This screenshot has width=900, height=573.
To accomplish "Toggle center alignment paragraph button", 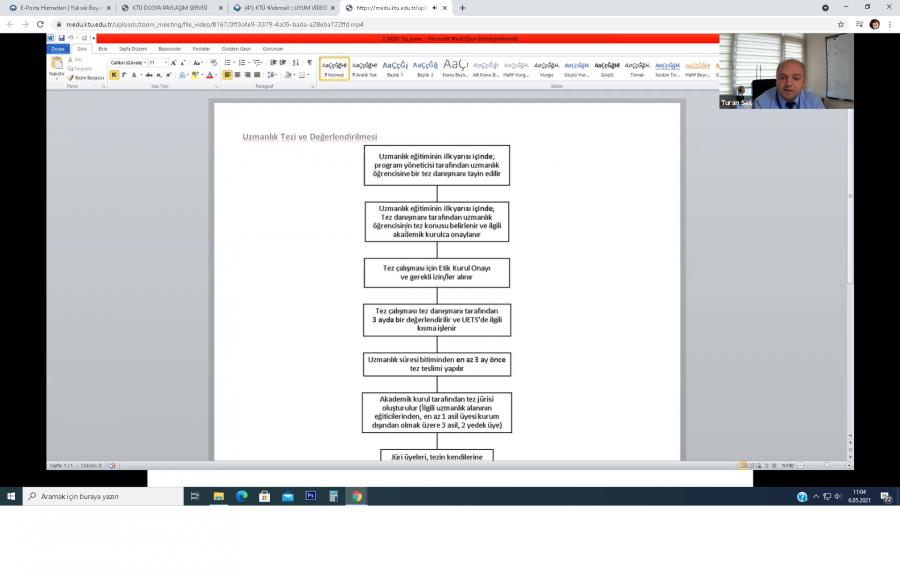I will (x=238, y=75).
